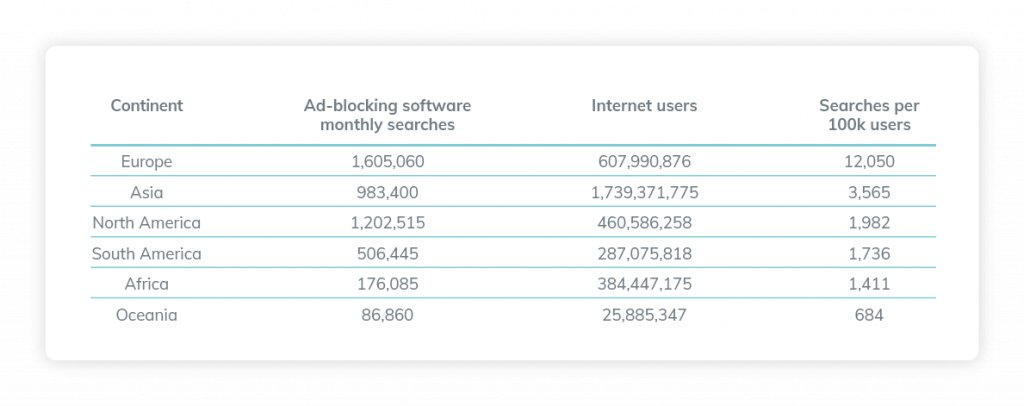
Task: Select the 684 searches per 100k cell
Action: 868,315
